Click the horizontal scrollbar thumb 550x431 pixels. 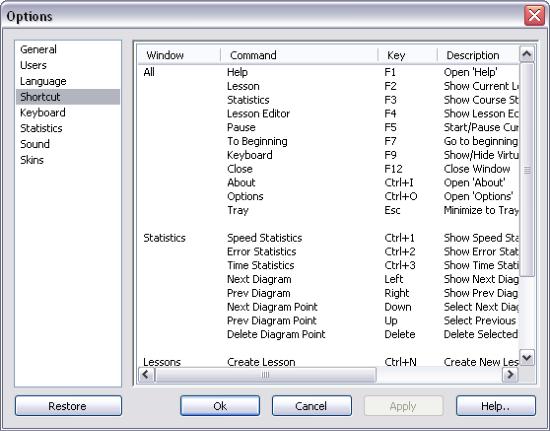coord(266,375)
